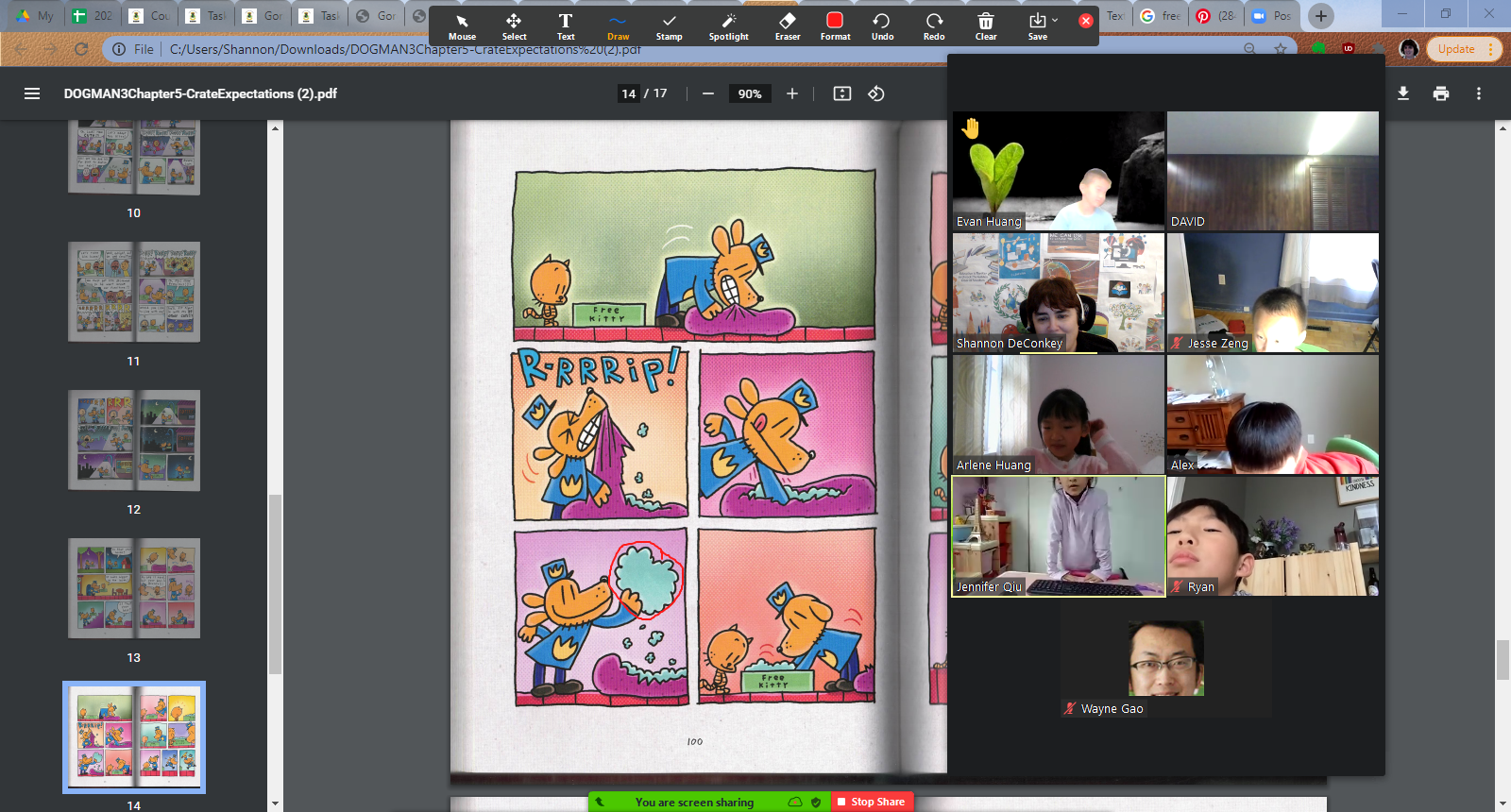1511x812 pixels.
Task: Zoom in the PDF with plus
Action: [x=792, y=93]
